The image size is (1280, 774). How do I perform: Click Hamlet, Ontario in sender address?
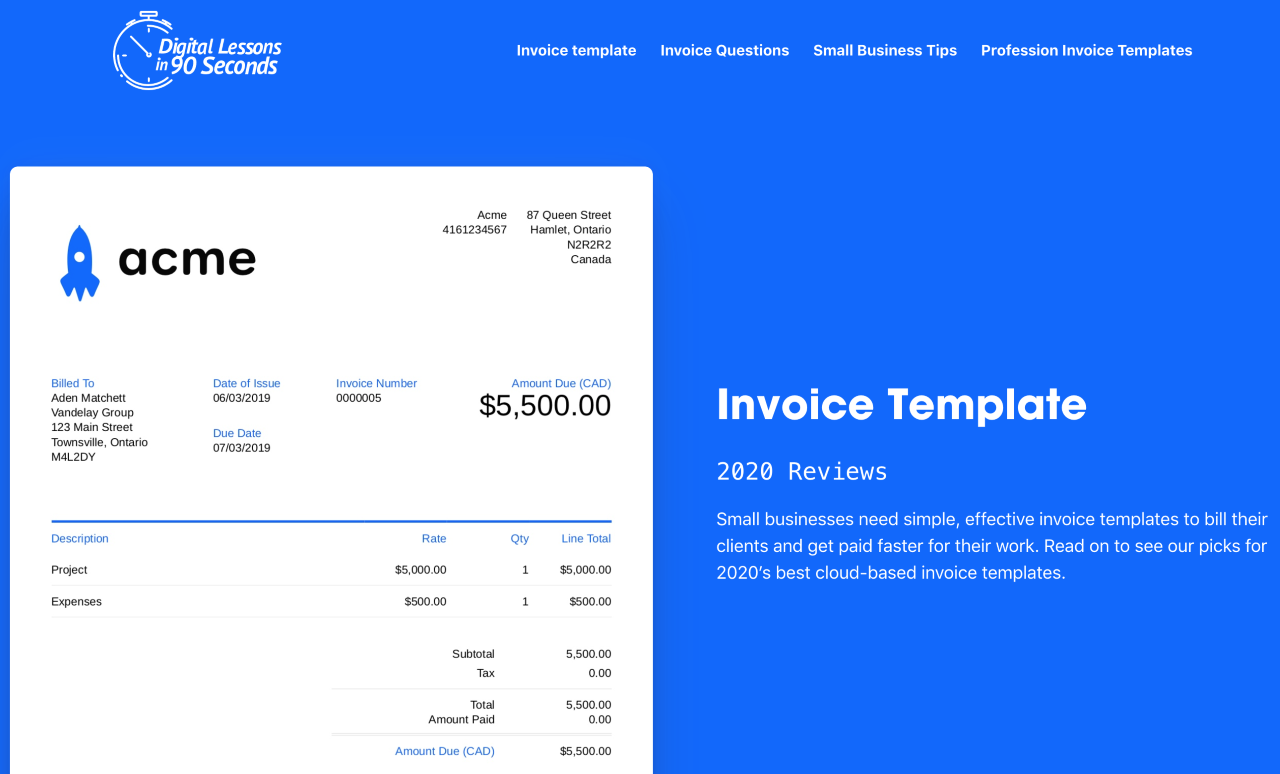click(571, 230)
